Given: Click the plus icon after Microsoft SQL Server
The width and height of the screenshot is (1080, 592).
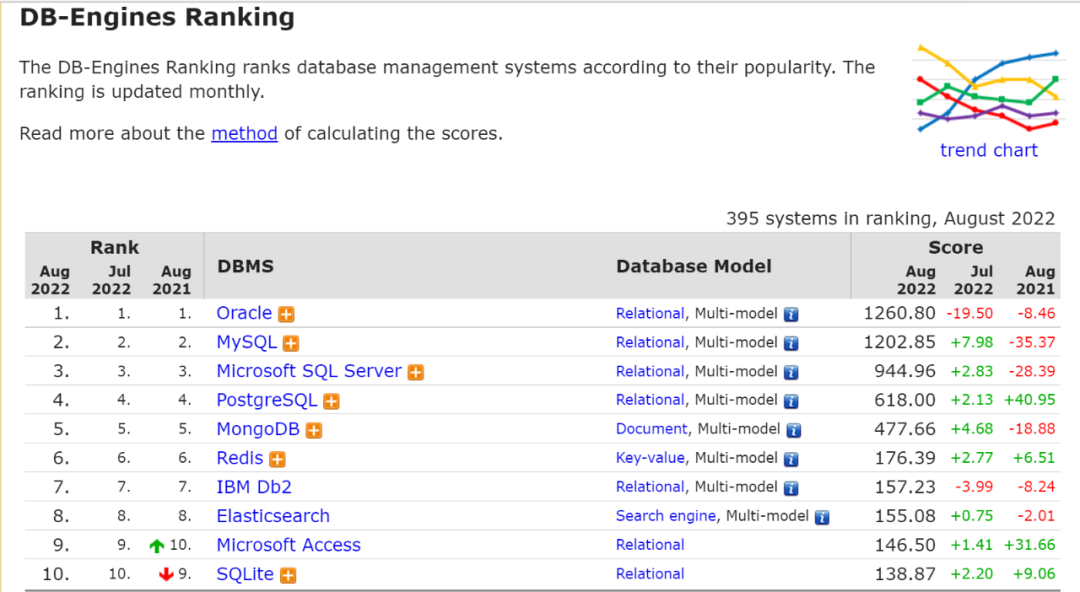Looking at the screenshot, I should pyautogui.click(x=416, y=372).
